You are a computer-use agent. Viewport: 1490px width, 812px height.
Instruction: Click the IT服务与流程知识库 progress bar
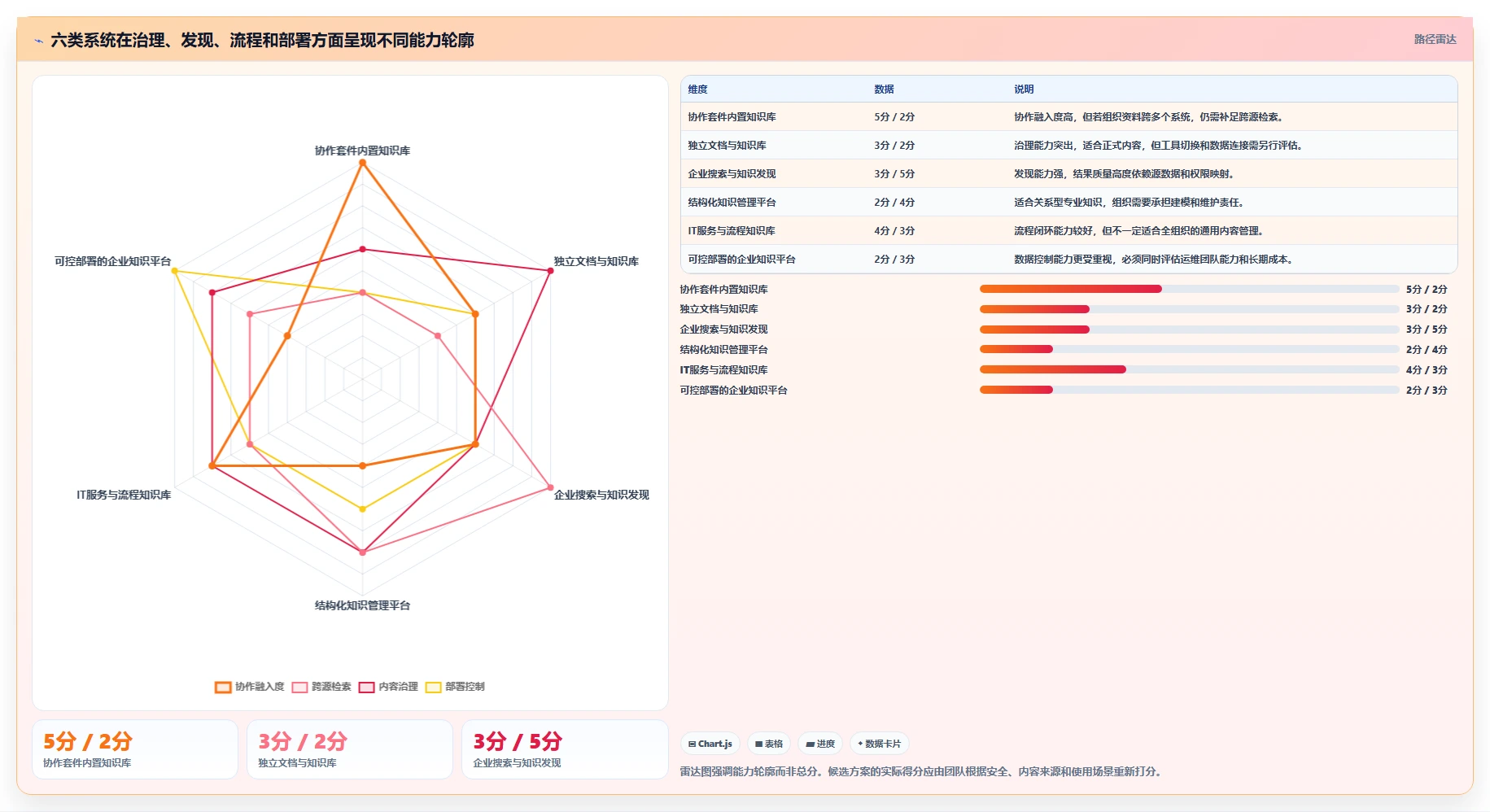pyautogui.click(x=1189, y=369)
